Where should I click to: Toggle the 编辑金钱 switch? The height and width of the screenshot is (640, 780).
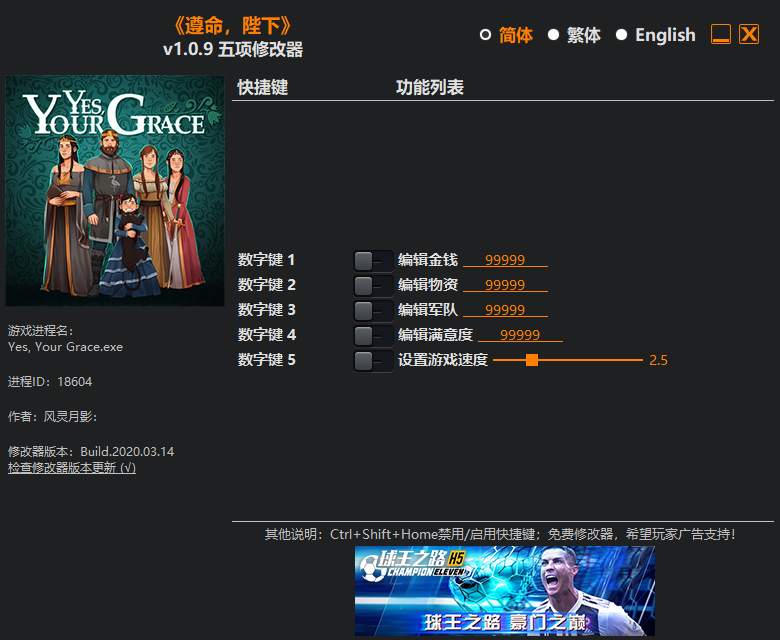(372, 261)
